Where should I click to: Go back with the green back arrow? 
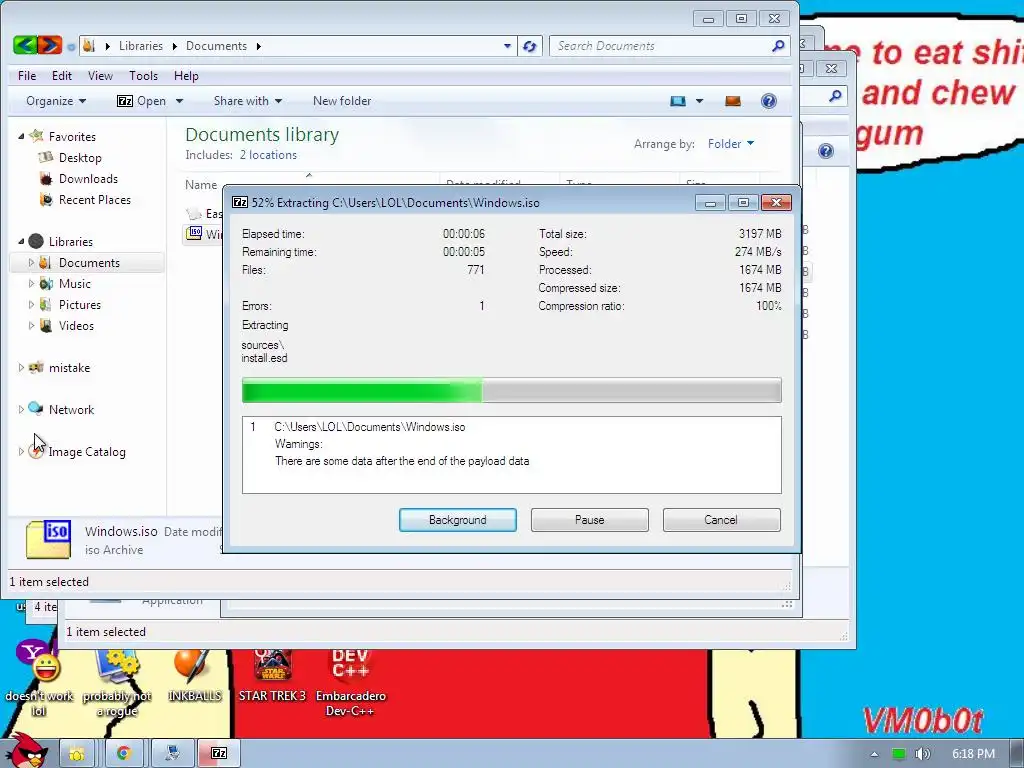[x=24, y=45]
